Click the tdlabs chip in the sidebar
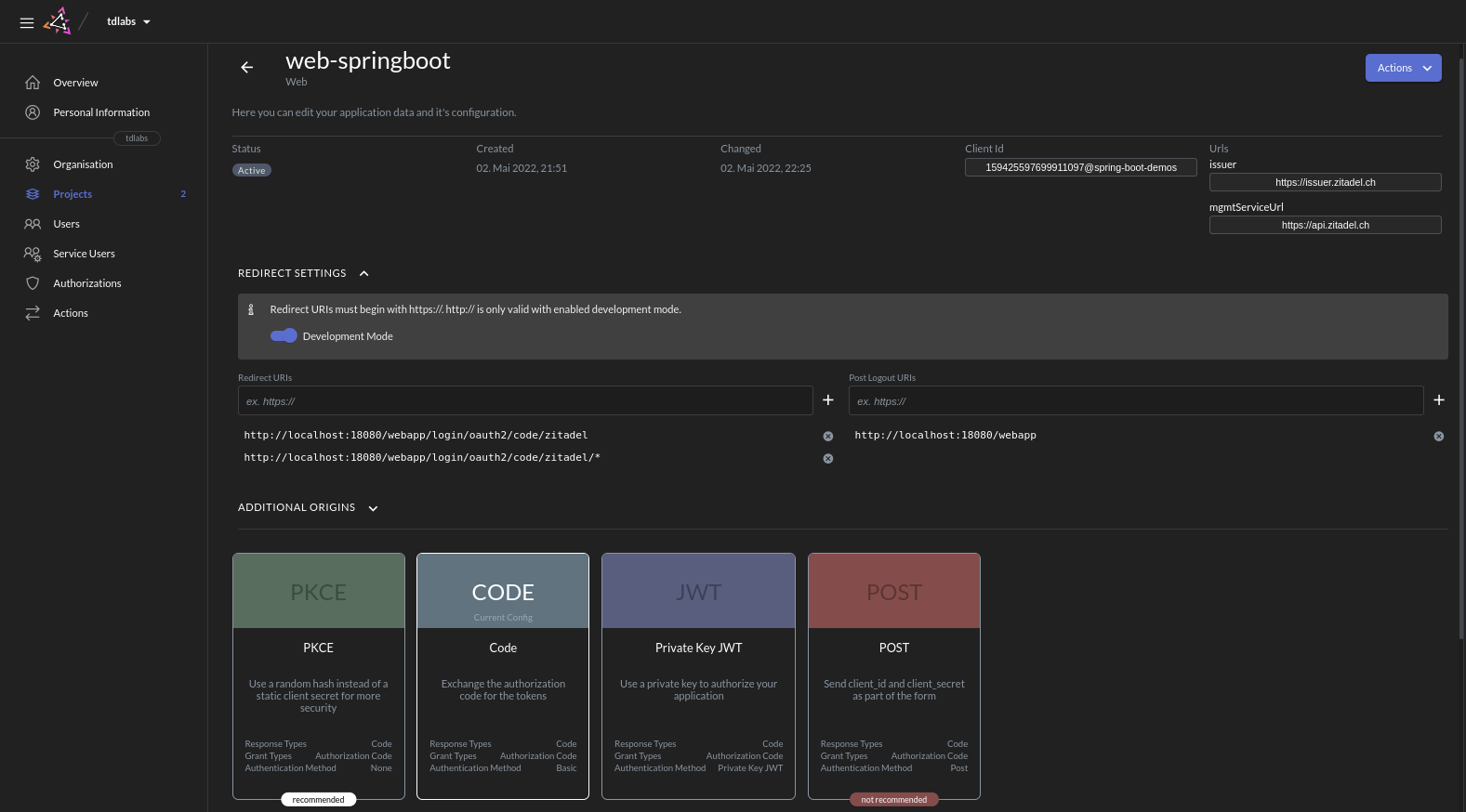The width and height of the screenshot is (1466, 812). [137, 138]
